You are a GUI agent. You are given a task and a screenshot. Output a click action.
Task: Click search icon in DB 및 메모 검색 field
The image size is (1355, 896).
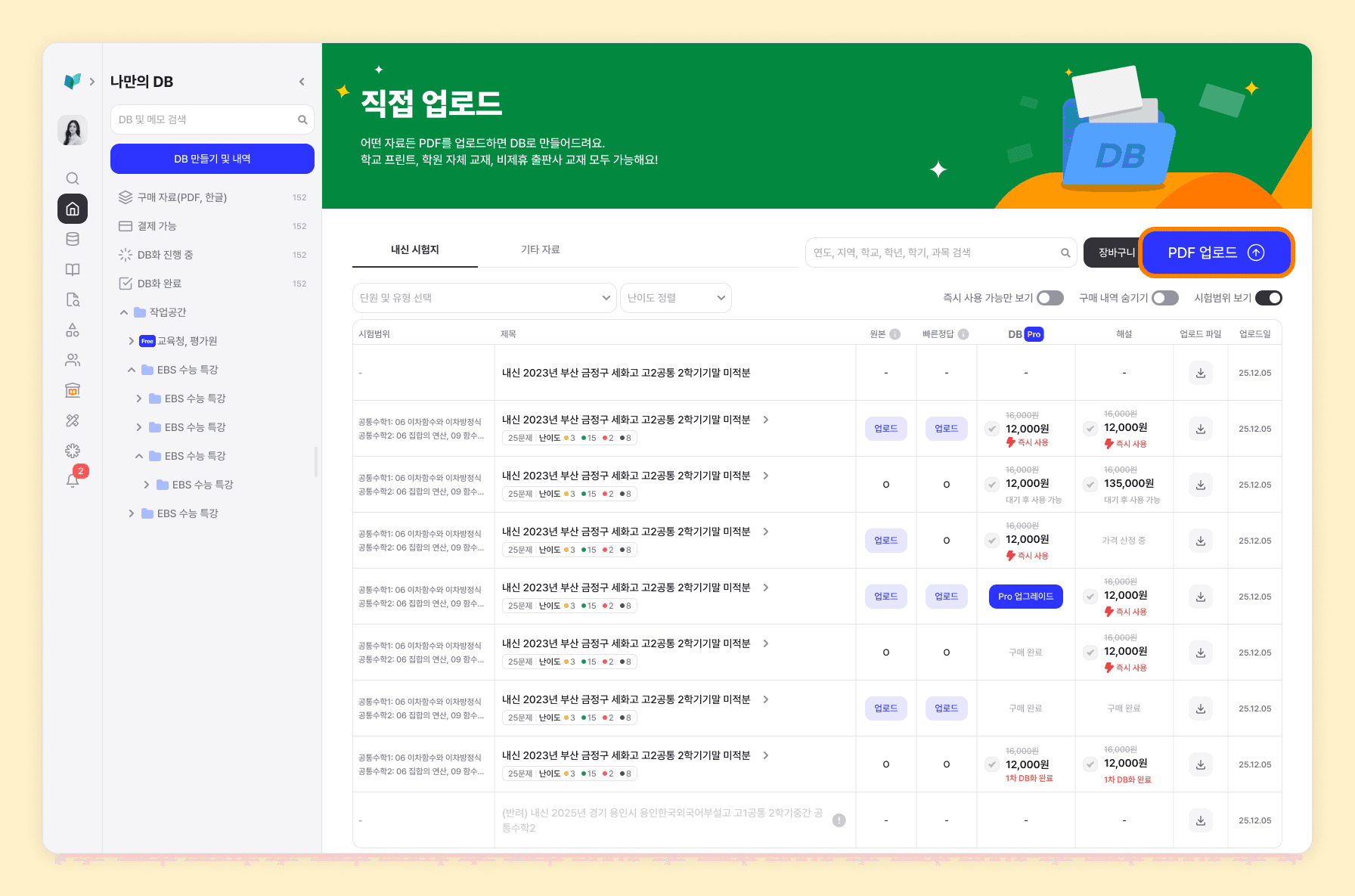(302, 119)
